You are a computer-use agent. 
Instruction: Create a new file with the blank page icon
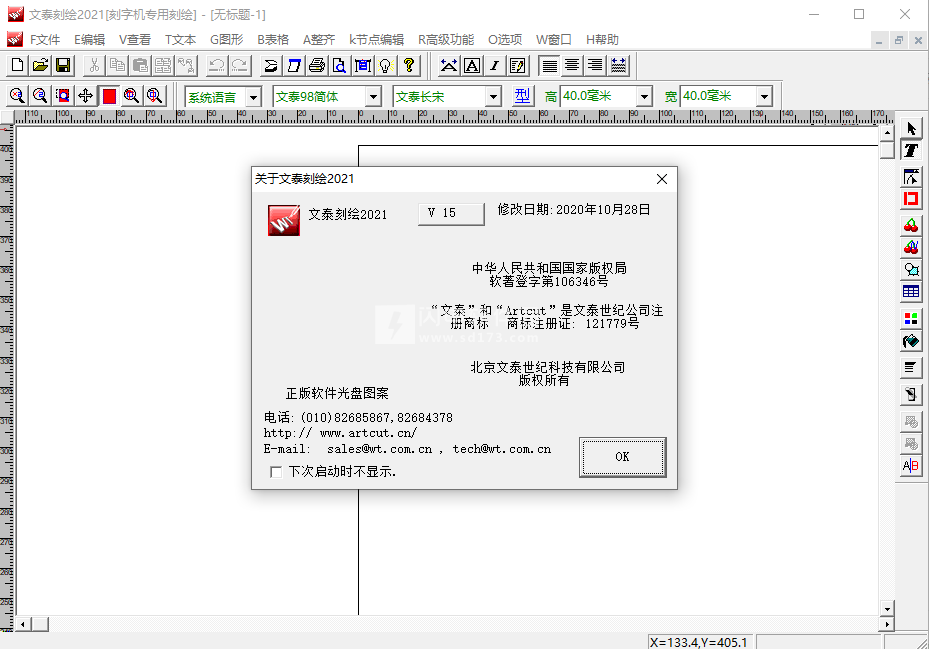click(x=17, y=65)
